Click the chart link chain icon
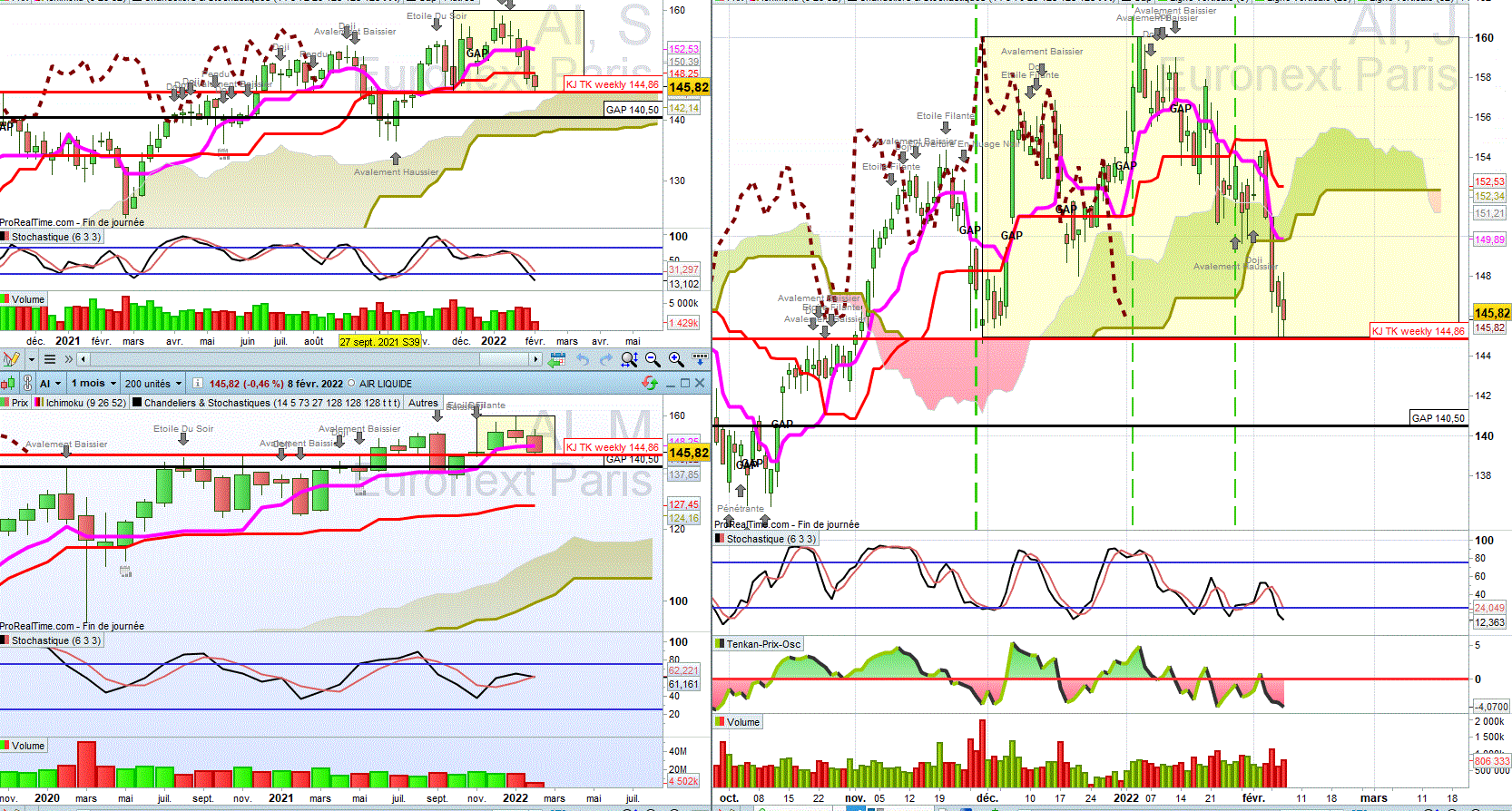 point(27,384)
